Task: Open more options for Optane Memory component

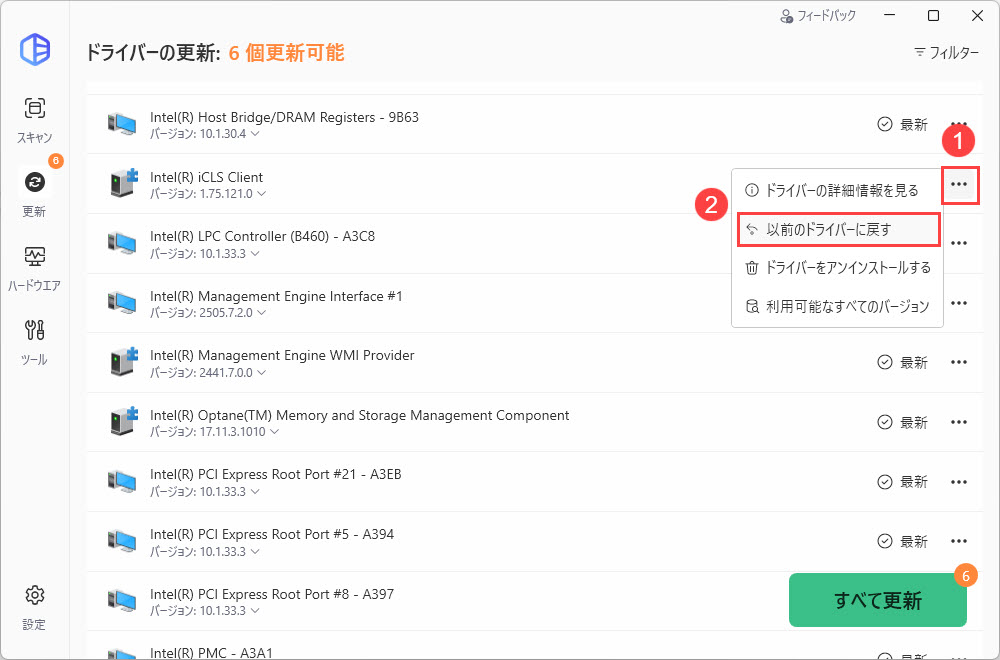Action: coord(959,422)
